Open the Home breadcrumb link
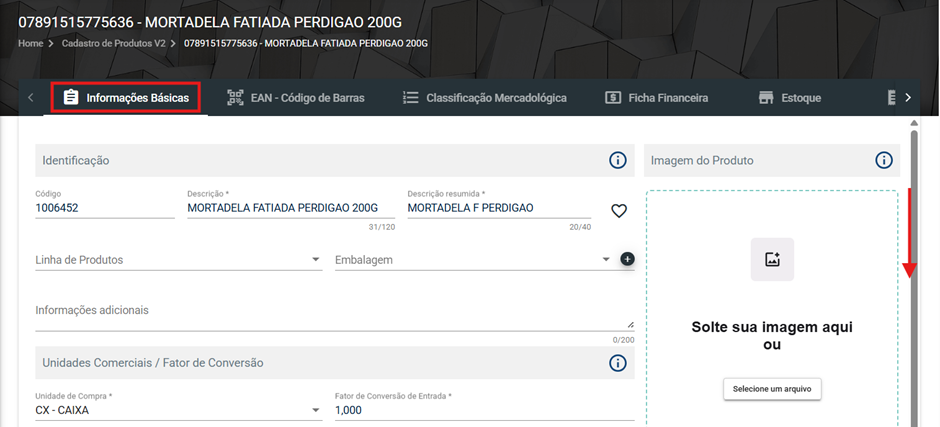 point(31,44)
